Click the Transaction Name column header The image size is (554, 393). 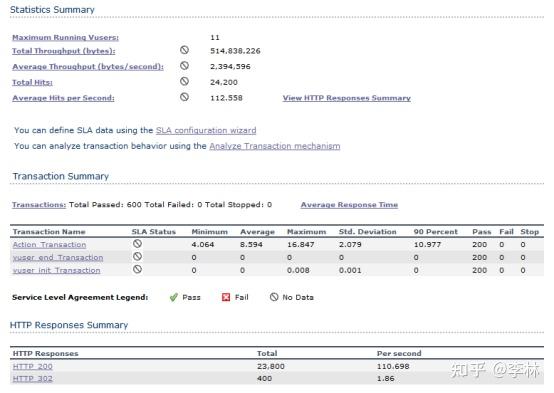click(x=49, y=232)
